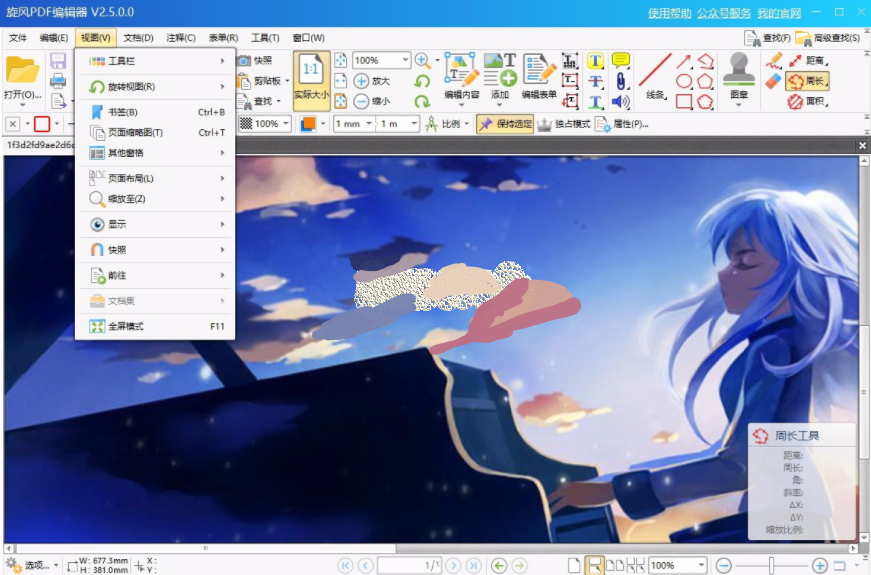Click the orange fill color swatch
This screenshot has height=575, width=871.
coord(308,124)
